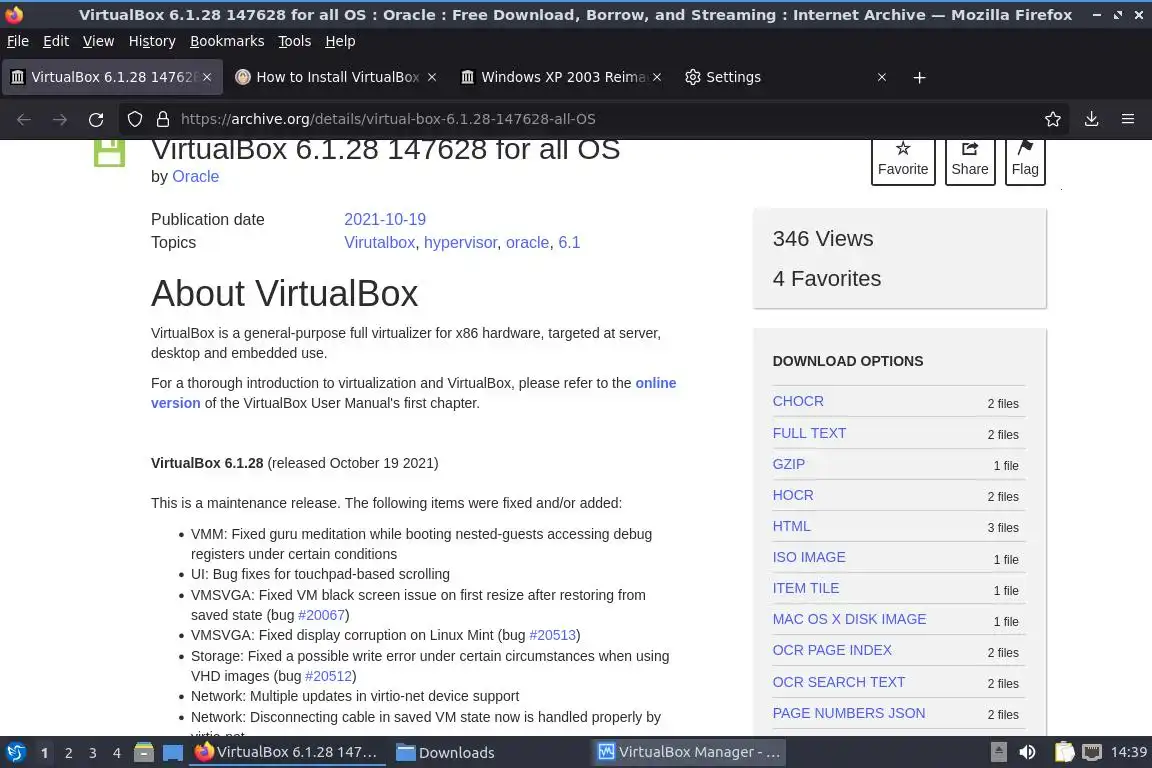This screenshot has width=1152, height=768.
Task: Switch to workspace 4
Action: 116,753
